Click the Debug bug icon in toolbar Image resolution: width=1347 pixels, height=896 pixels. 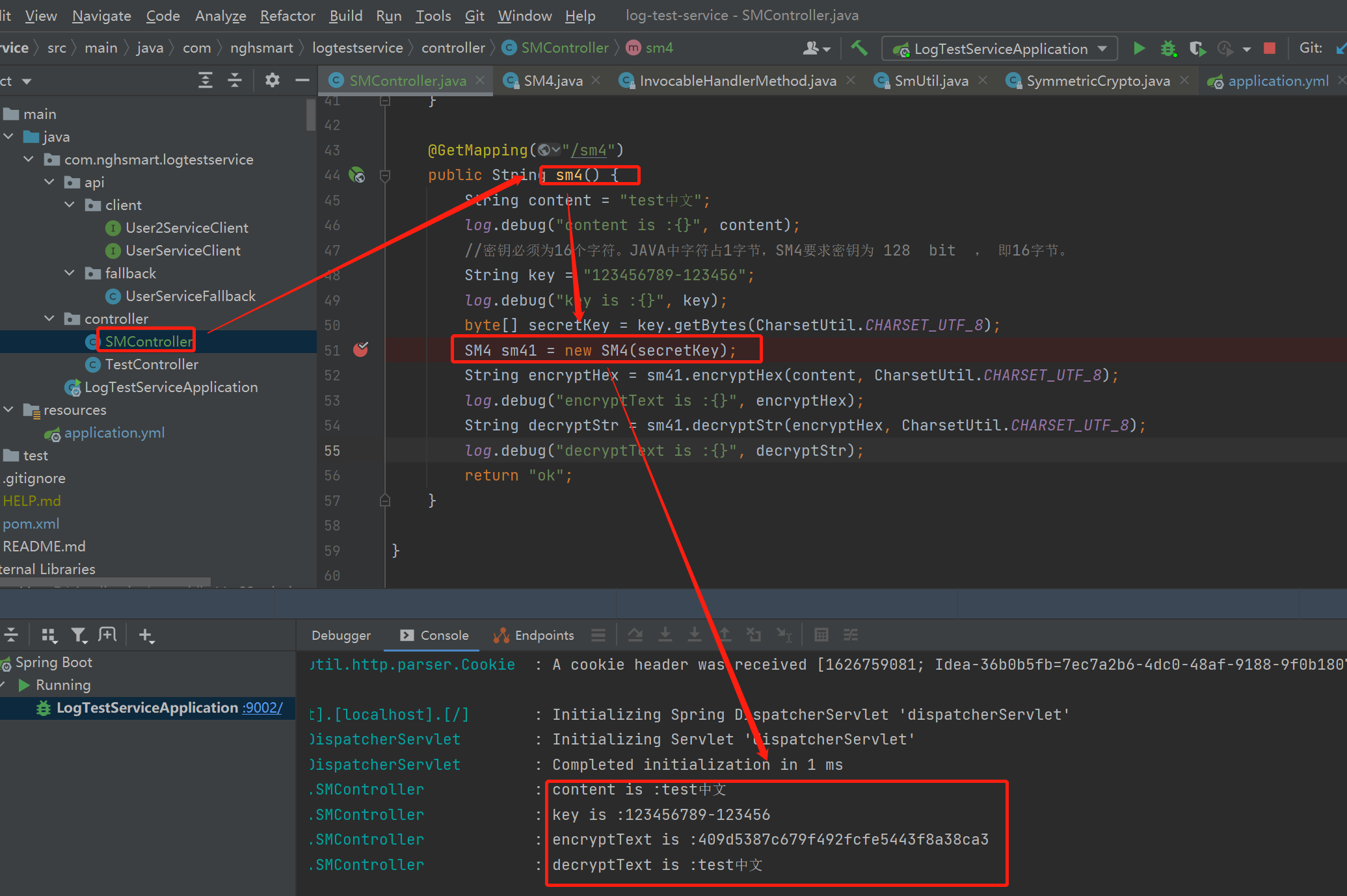1168,49
